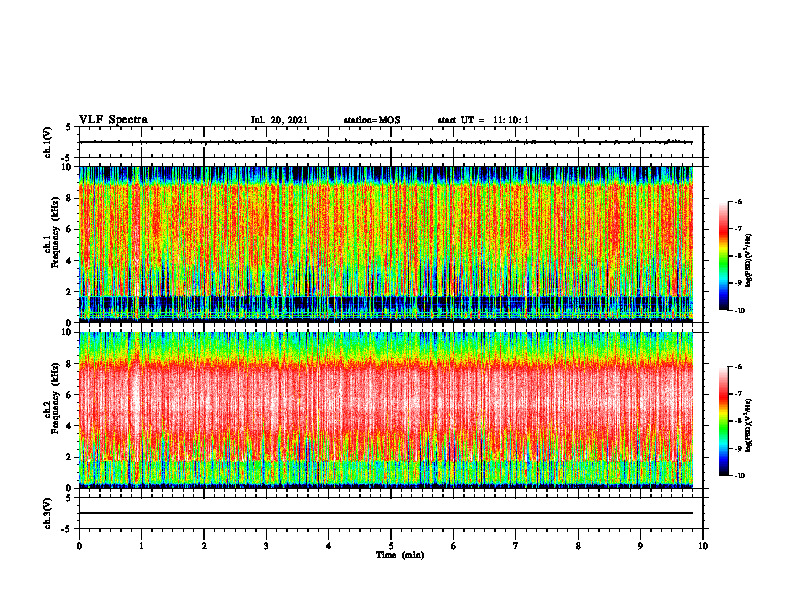
Task: Click the "-10" label on ch.2 colorbar
Action: coord(739,476)
